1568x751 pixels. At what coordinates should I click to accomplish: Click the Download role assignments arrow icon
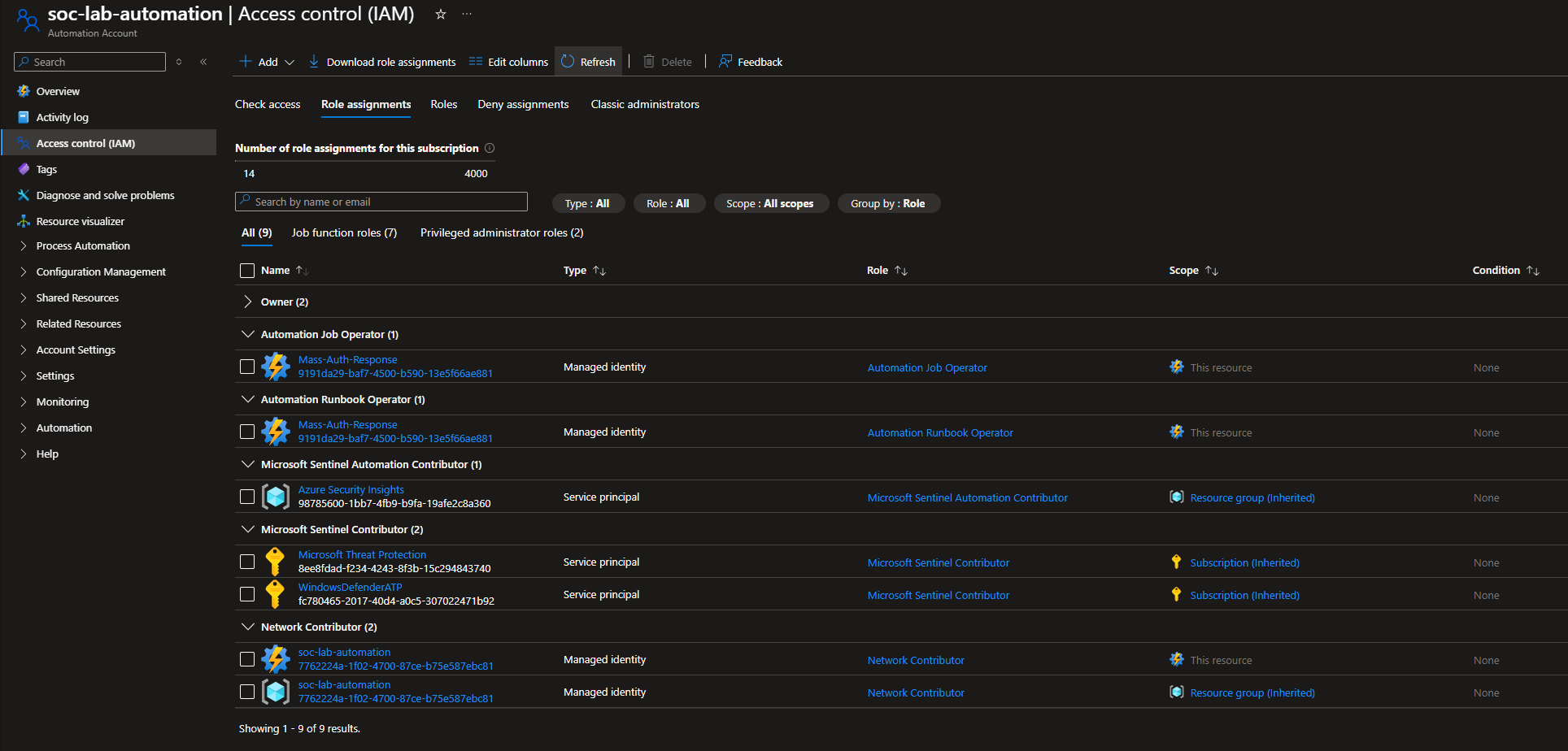click(314, 62)
